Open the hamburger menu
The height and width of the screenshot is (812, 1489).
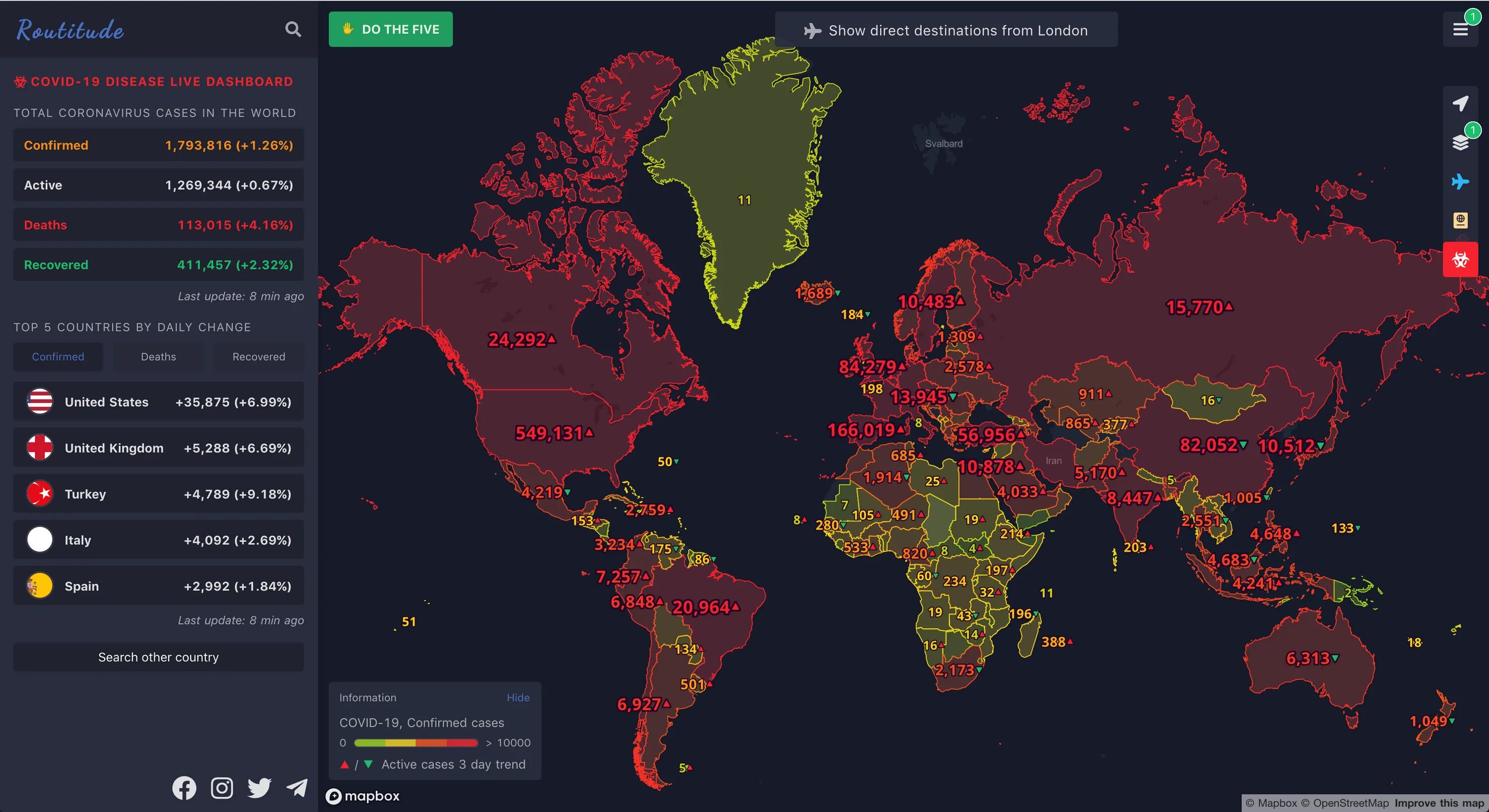(1460, 29)
